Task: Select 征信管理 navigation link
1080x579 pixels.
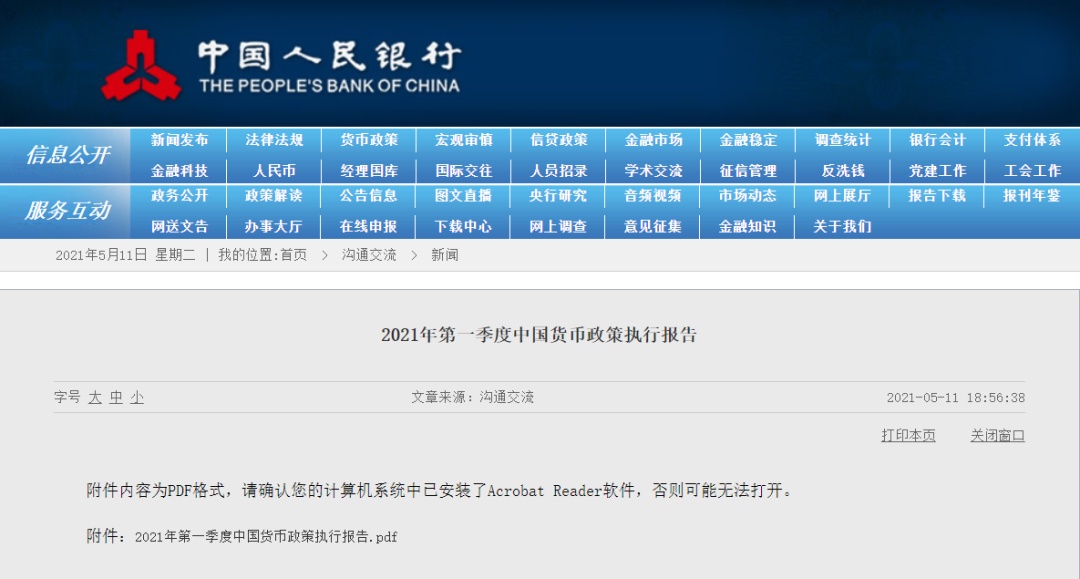Action: (748, 171)
